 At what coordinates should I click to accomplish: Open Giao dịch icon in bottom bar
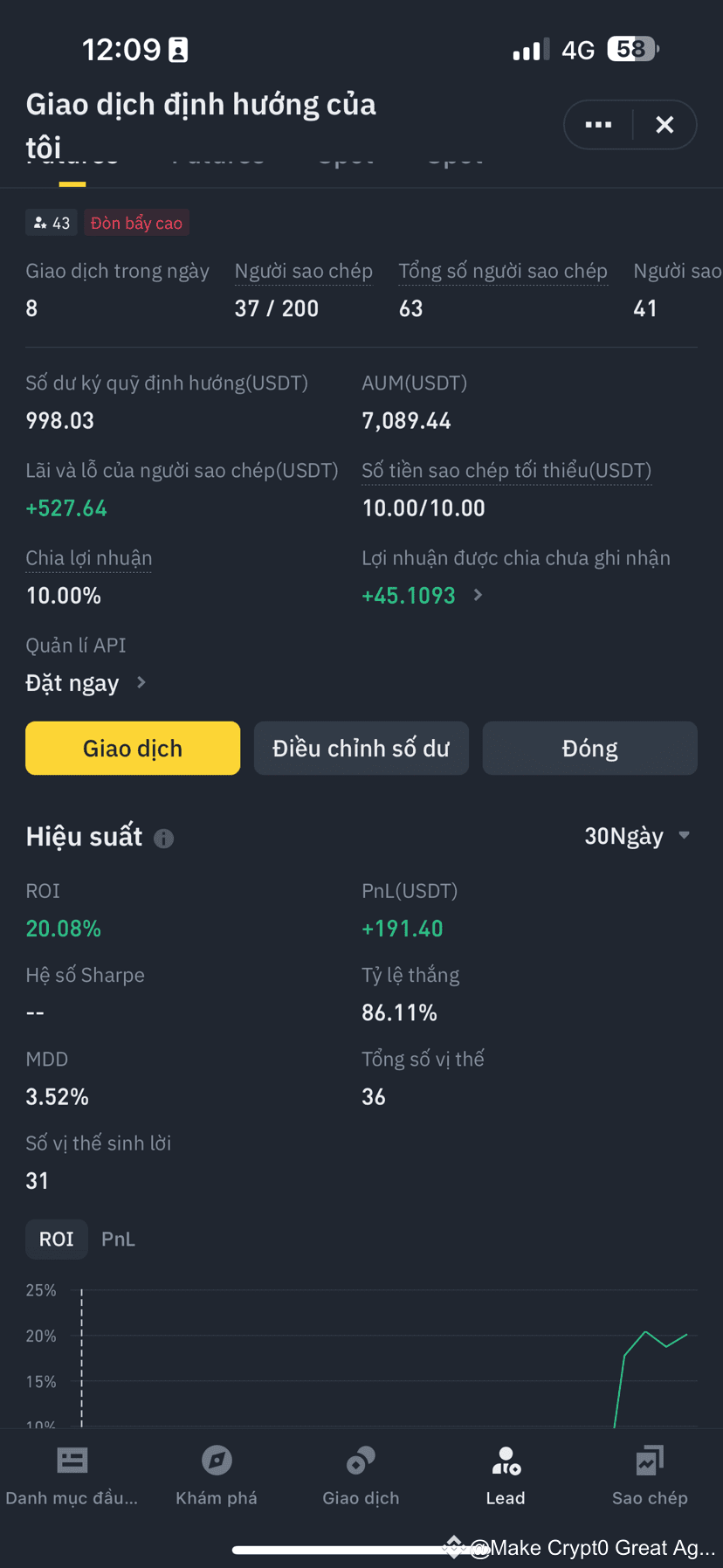coord(361,1460)
